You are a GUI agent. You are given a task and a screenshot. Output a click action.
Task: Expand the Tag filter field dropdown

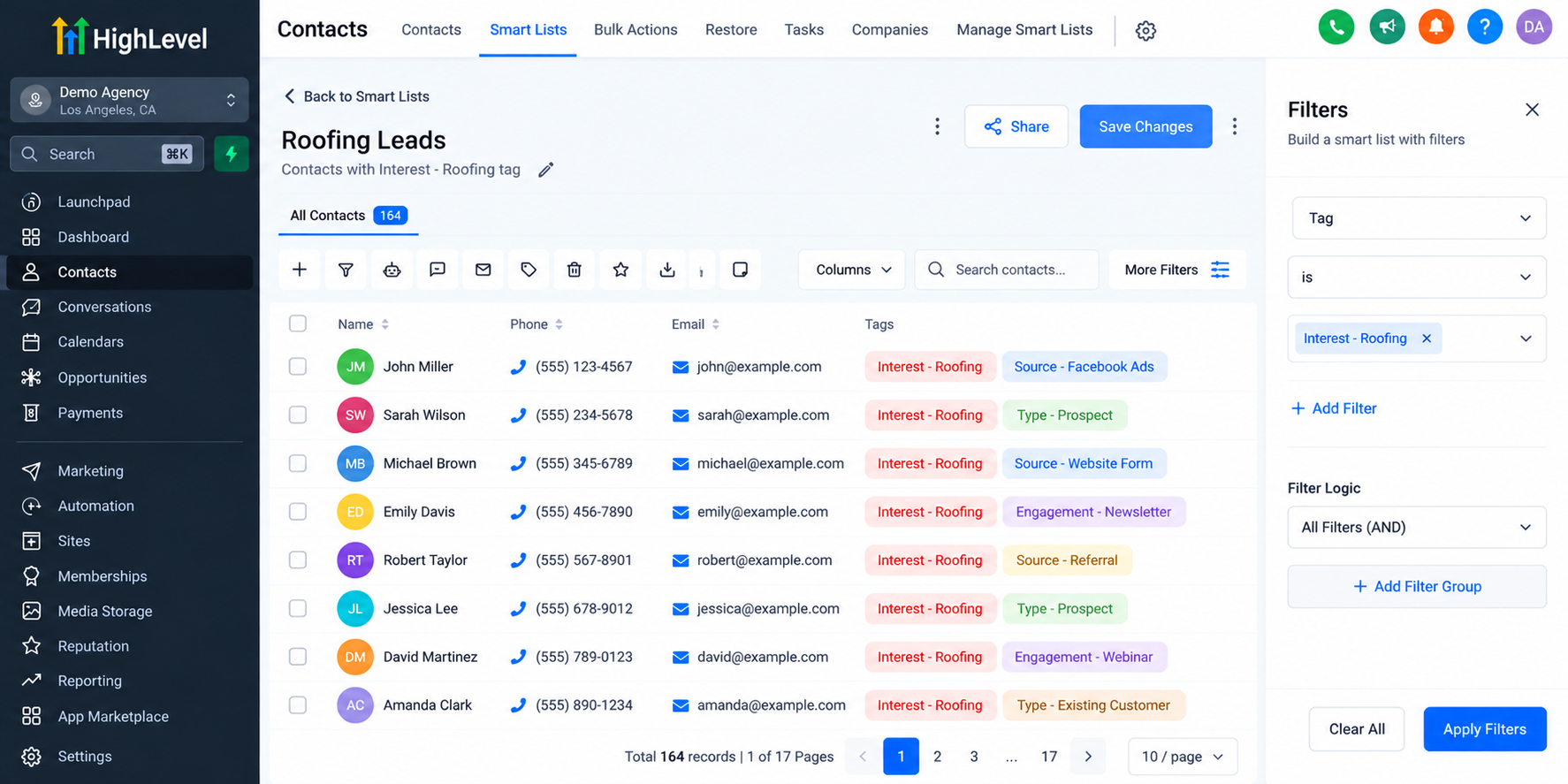click(x=1419, y=218)
